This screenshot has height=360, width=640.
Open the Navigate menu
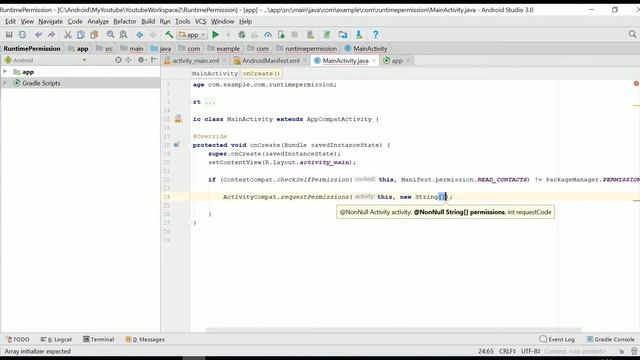click(x=51, y=21)
